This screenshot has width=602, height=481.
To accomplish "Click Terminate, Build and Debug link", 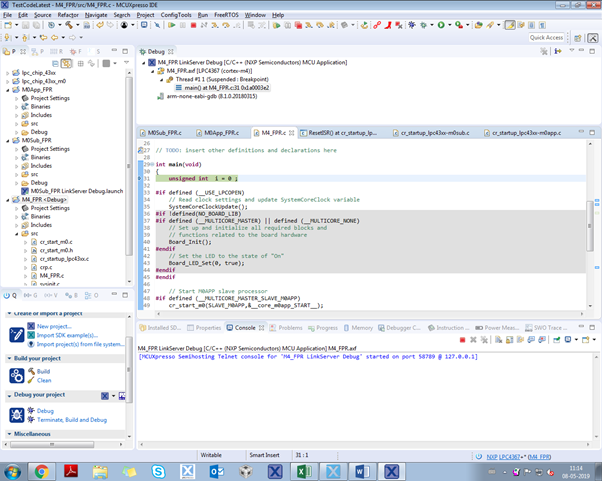I will (x=71, y=419).
